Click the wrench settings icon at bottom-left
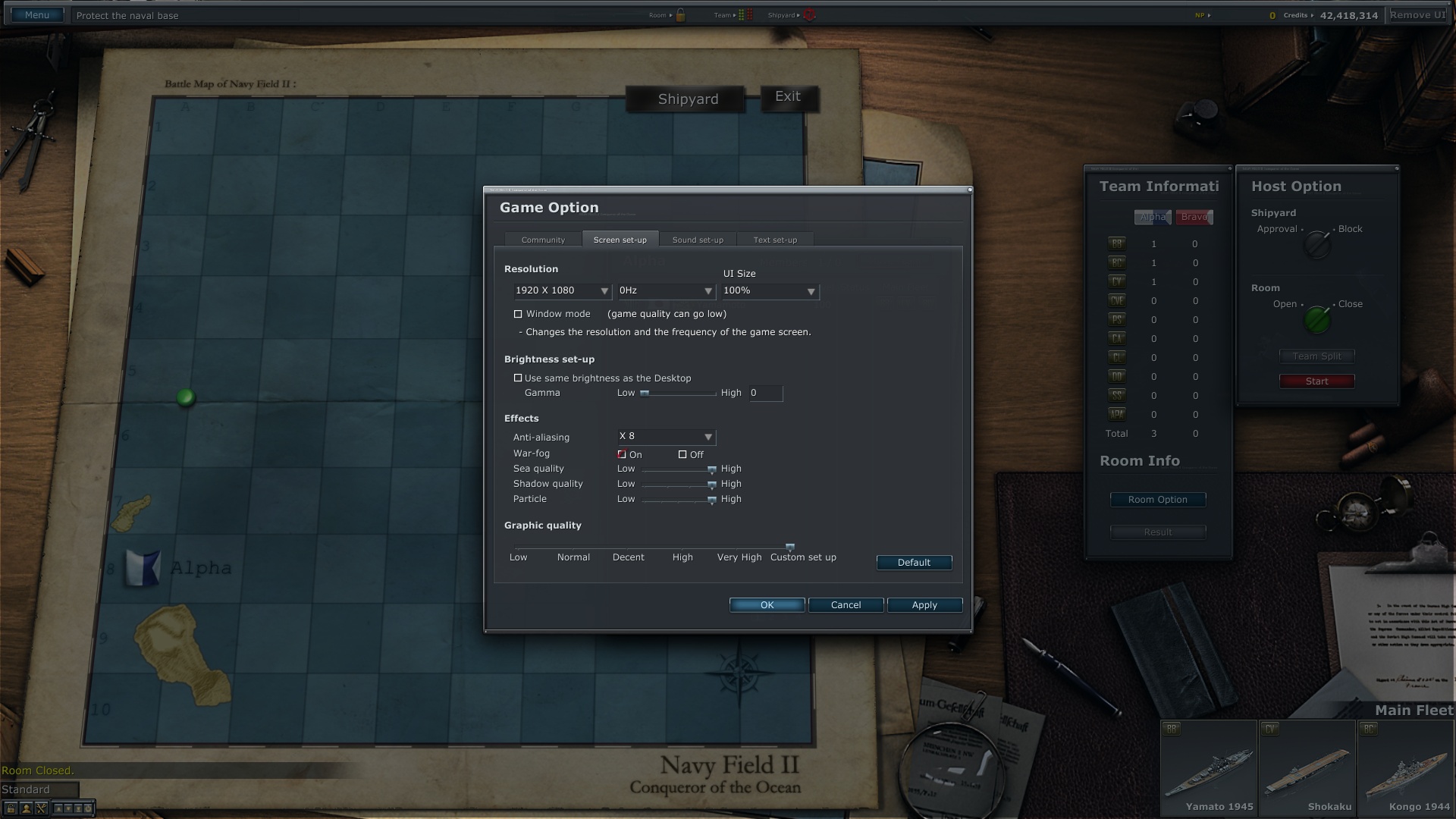 tap(41, 808)
